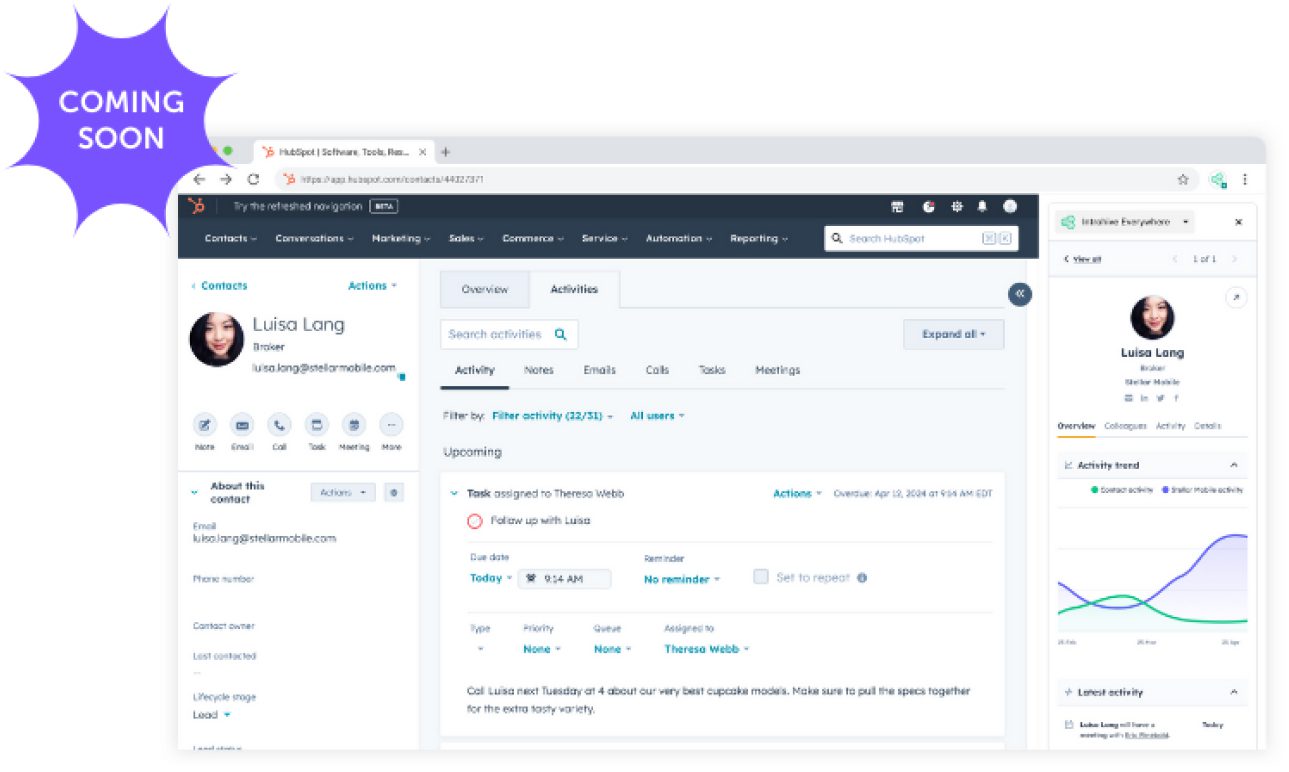Click the Meeting calendar icon

(x=353, y=424)
